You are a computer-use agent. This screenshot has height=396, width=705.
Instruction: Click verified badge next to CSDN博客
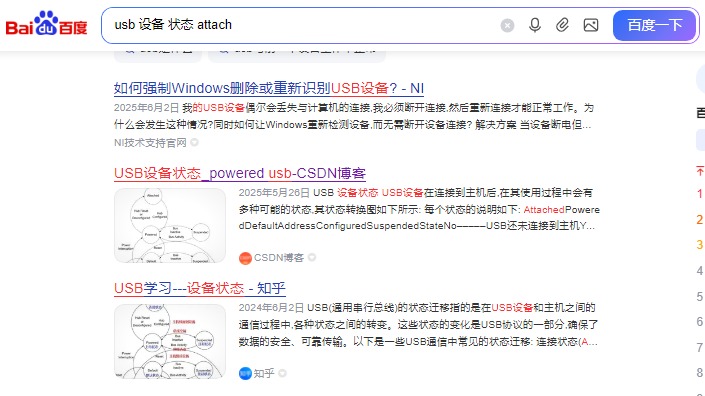[312, 258]
